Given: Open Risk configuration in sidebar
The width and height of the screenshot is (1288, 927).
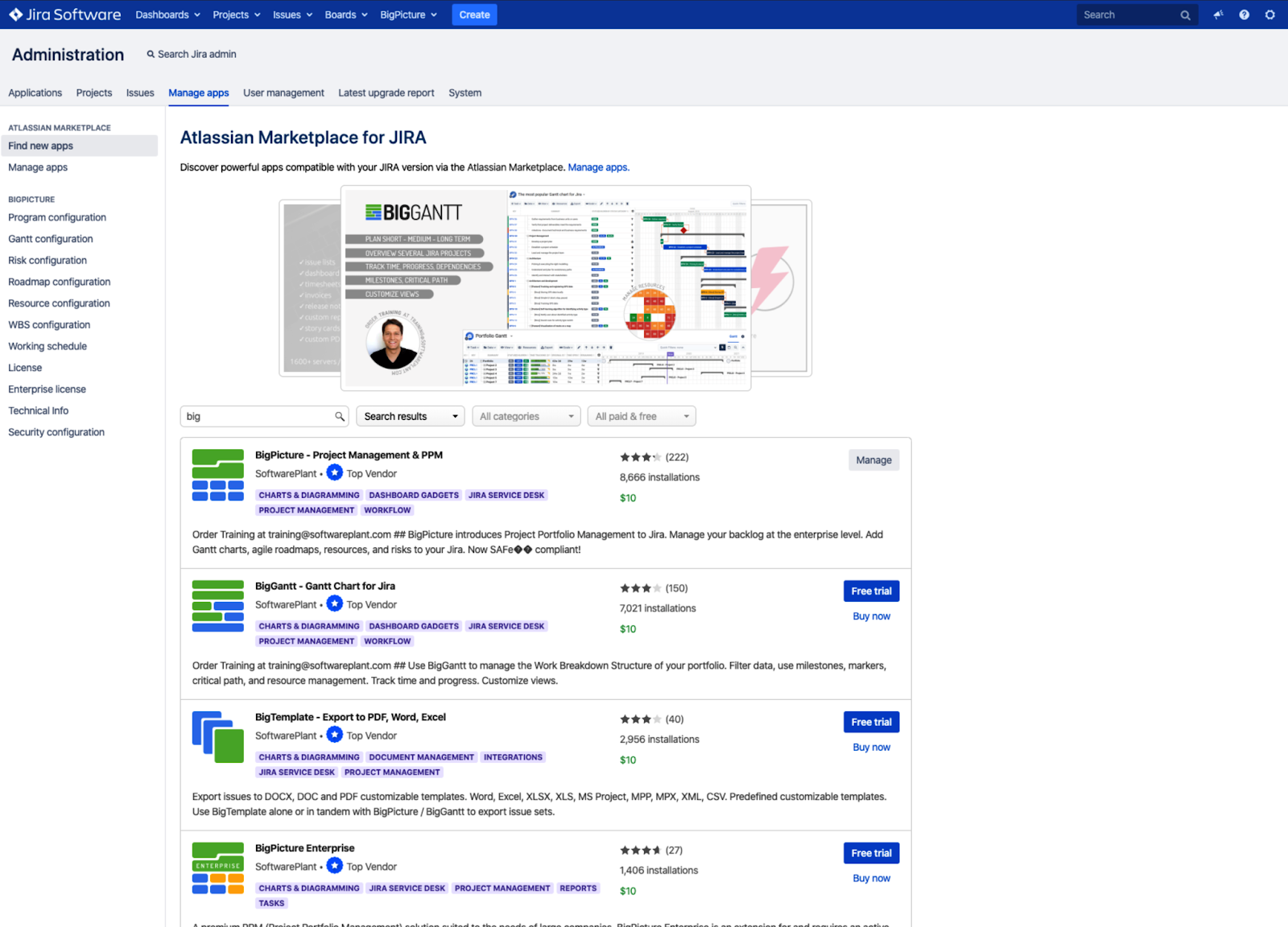Looking at the screenshot, I should [47, 261].
